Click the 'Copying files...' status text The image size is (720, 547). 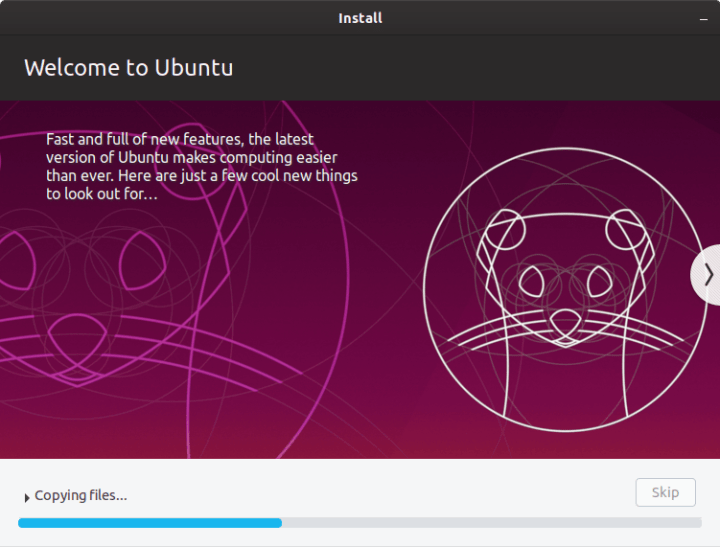click(x=81, y=496)
